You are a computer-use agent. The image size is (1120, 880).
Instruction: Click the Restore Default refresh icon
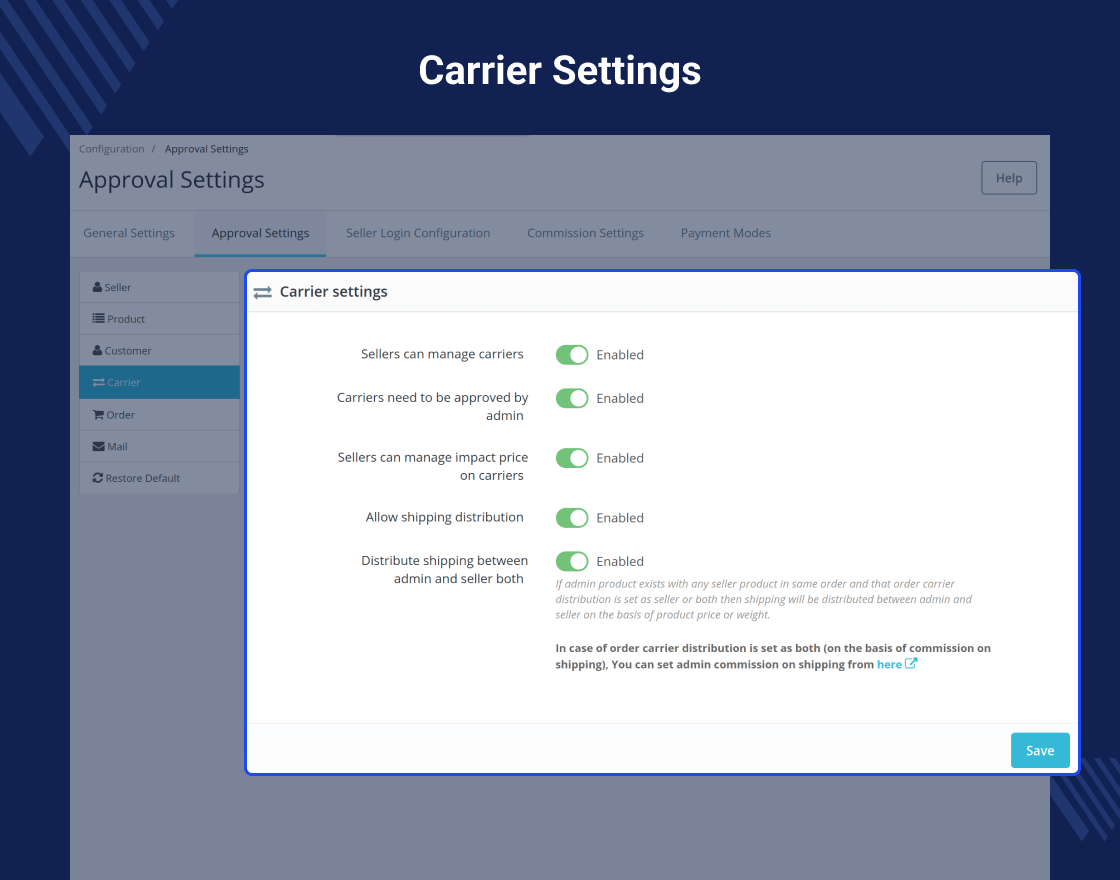point(98,478)
